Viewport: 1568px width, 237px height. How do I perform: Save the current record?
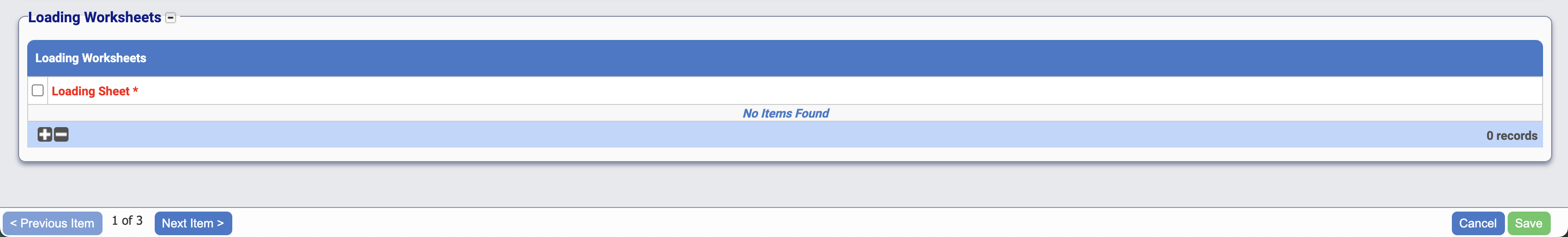(x=1529, y=223)
